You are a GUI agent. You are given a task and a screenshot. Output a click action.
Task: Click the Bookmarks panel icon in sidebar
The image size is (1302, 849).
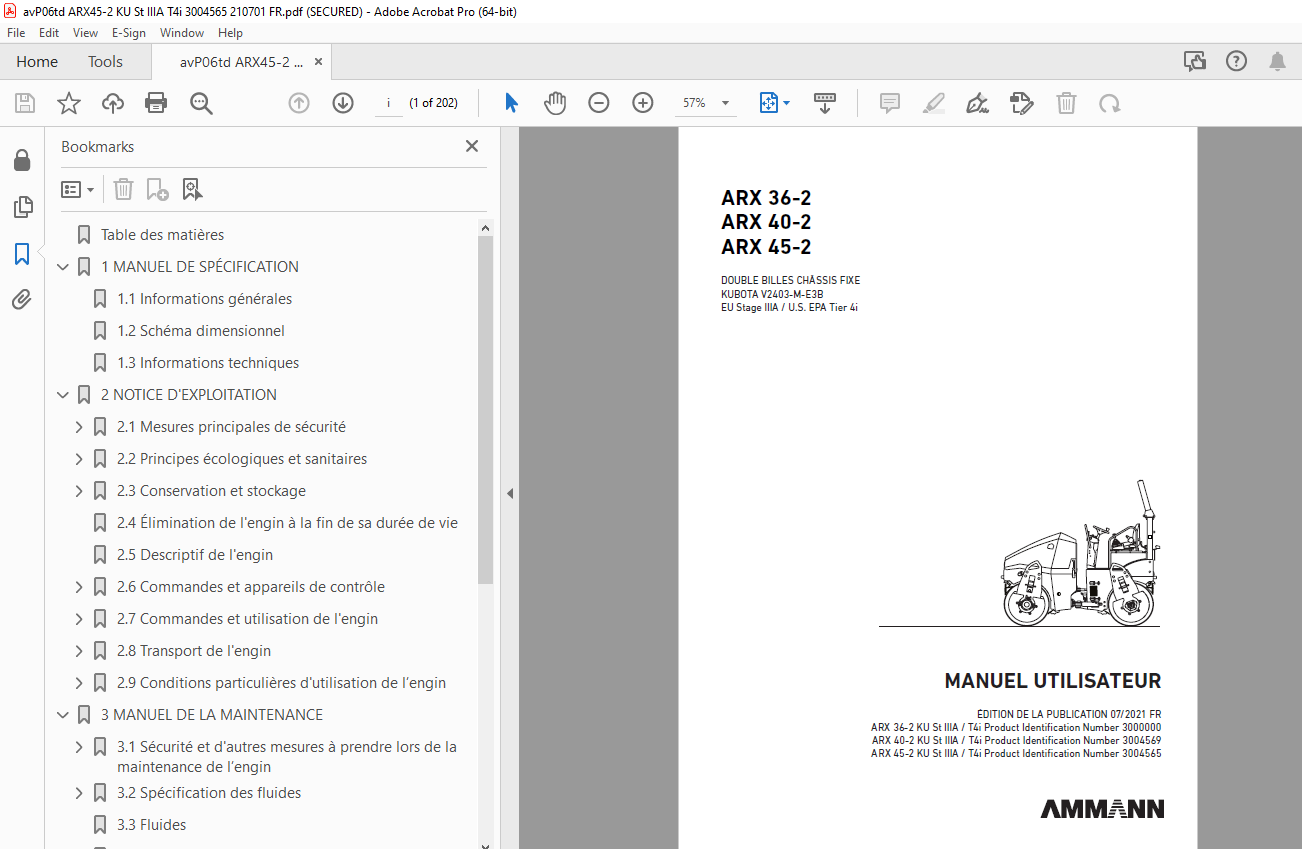(22, 254)
